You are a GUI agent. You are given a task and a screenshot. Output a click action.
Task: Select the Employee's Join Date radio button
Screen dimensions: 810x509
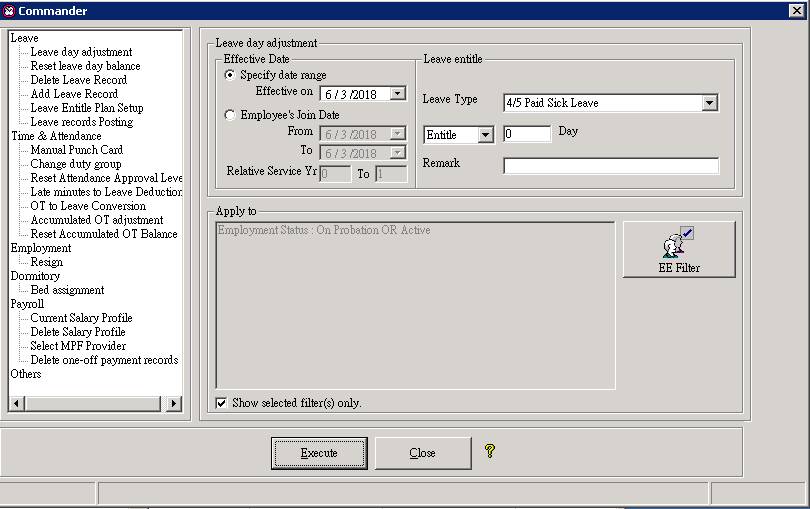[230, 115]
